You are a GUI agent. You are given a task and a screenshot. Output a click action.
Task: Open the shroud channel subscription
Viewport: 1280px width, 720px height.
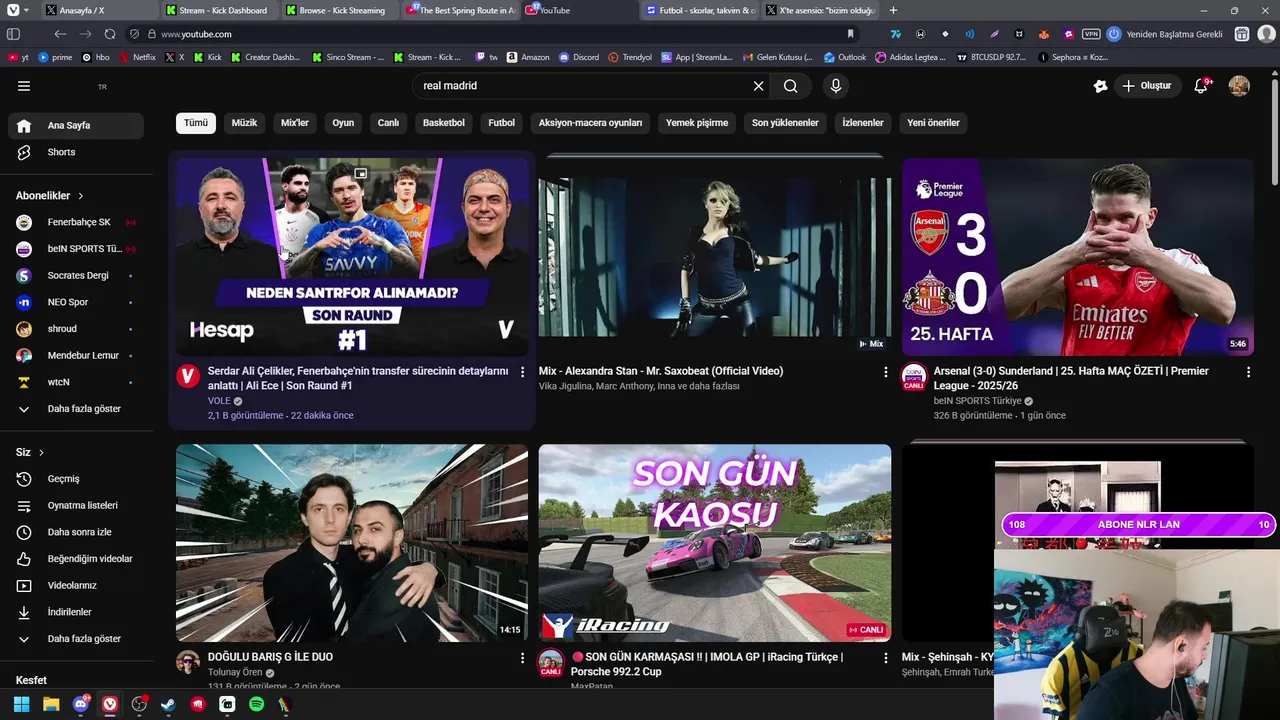pyautogui.click(x=76, y=329)
